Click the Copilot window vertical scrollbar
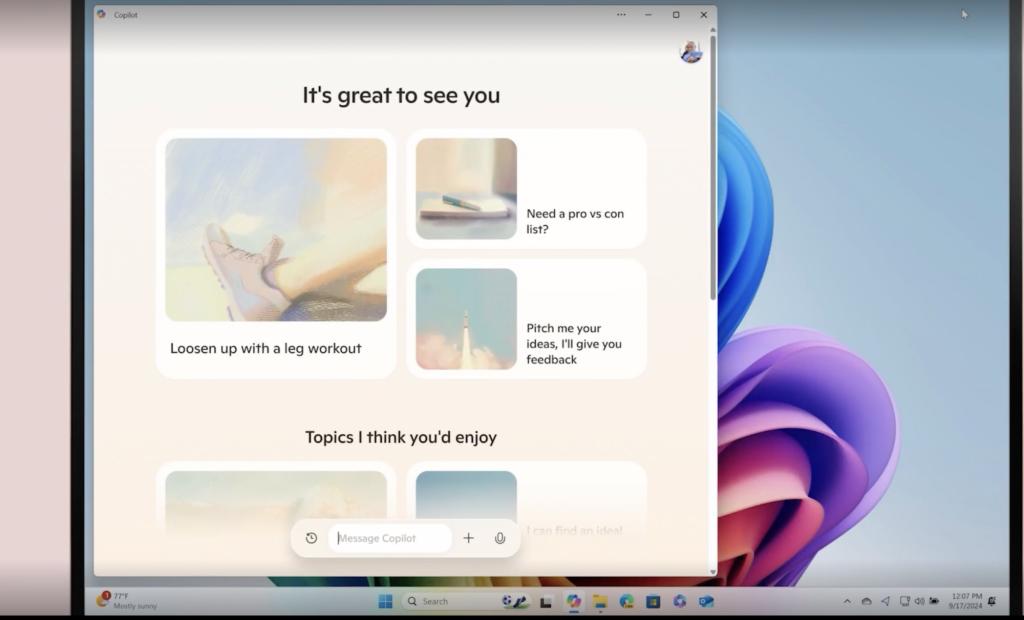Viewport: 1024px width, 620px height. pyautogui.click(x=712, y=169)
